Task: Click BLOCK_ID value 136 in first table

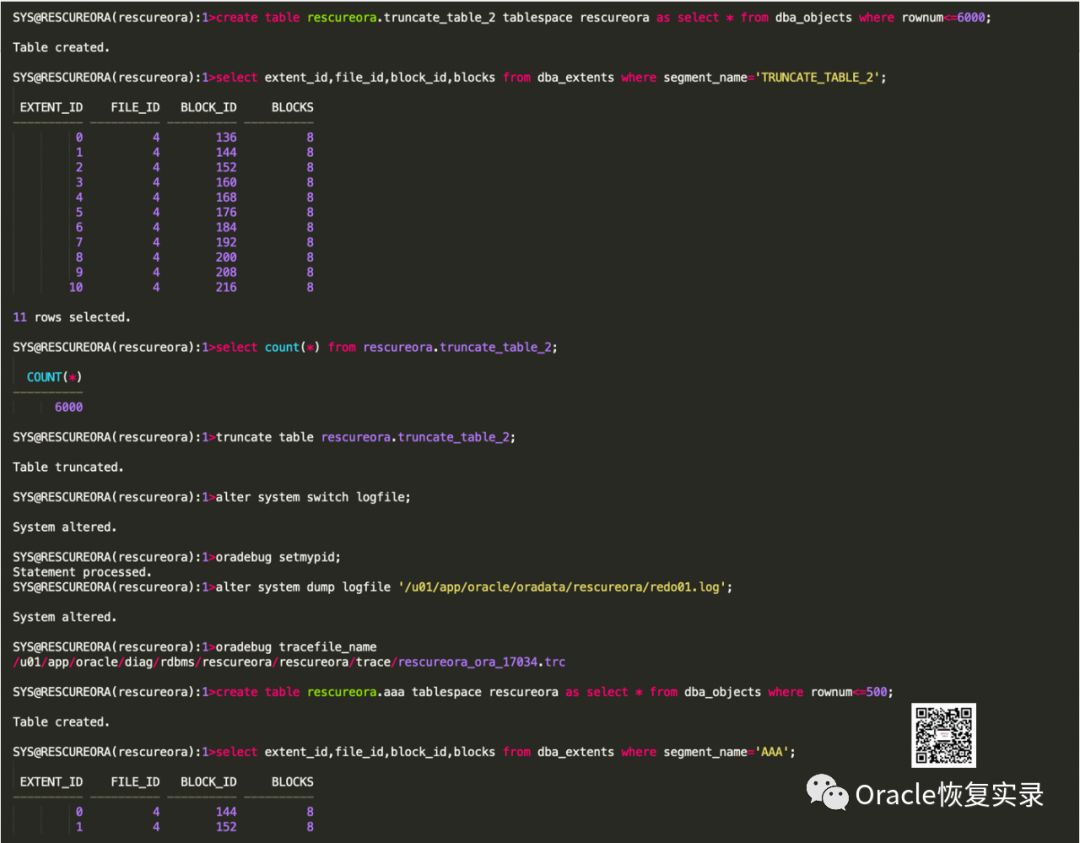Action: (x=225, y=137)
